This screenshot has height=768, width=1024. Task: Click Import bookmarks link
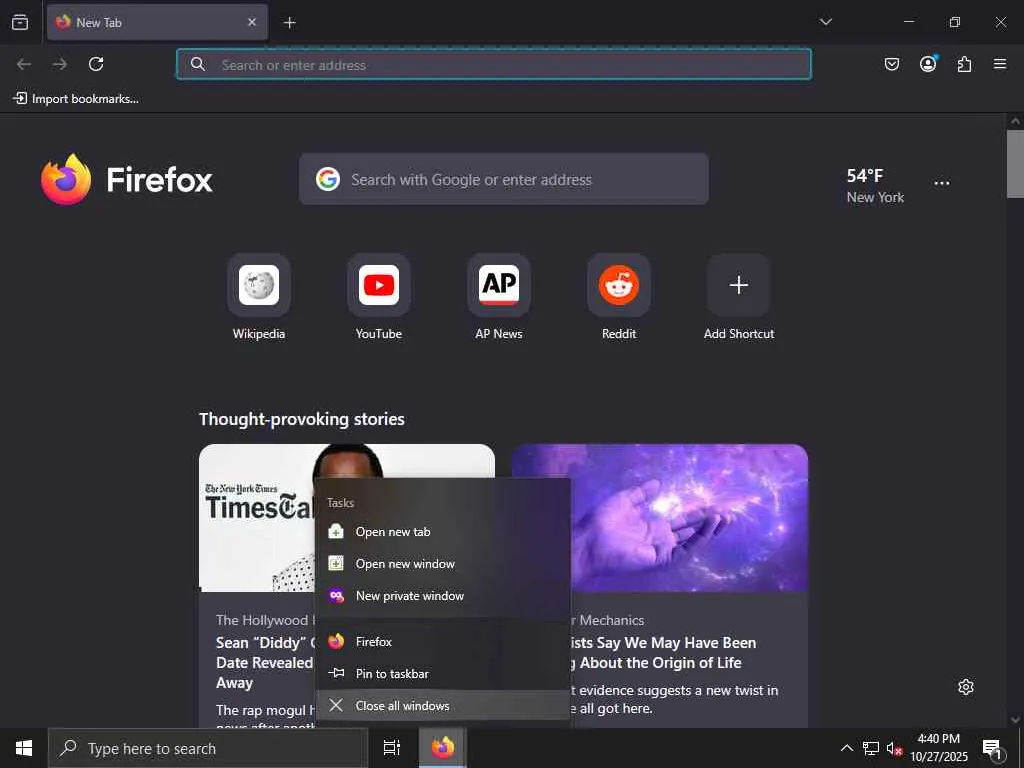click(x=76, y=99)
